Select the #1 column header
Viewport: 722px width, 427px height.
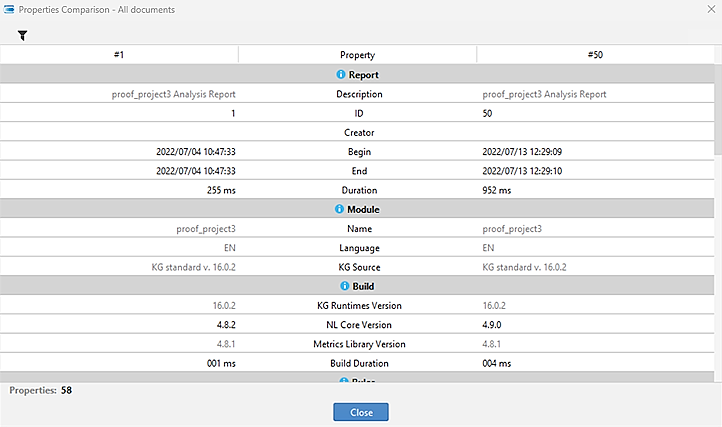pos(119,55)
